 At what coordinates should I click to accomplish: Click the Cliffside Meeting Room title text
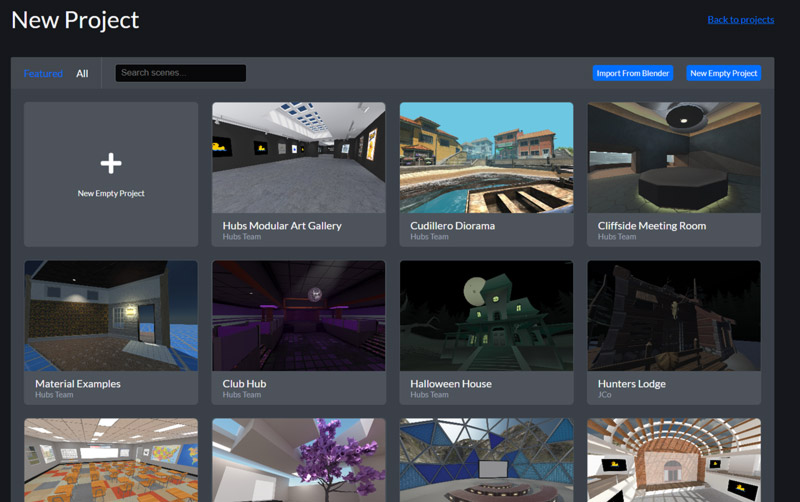pyautogui.click(x=652, y=225)
